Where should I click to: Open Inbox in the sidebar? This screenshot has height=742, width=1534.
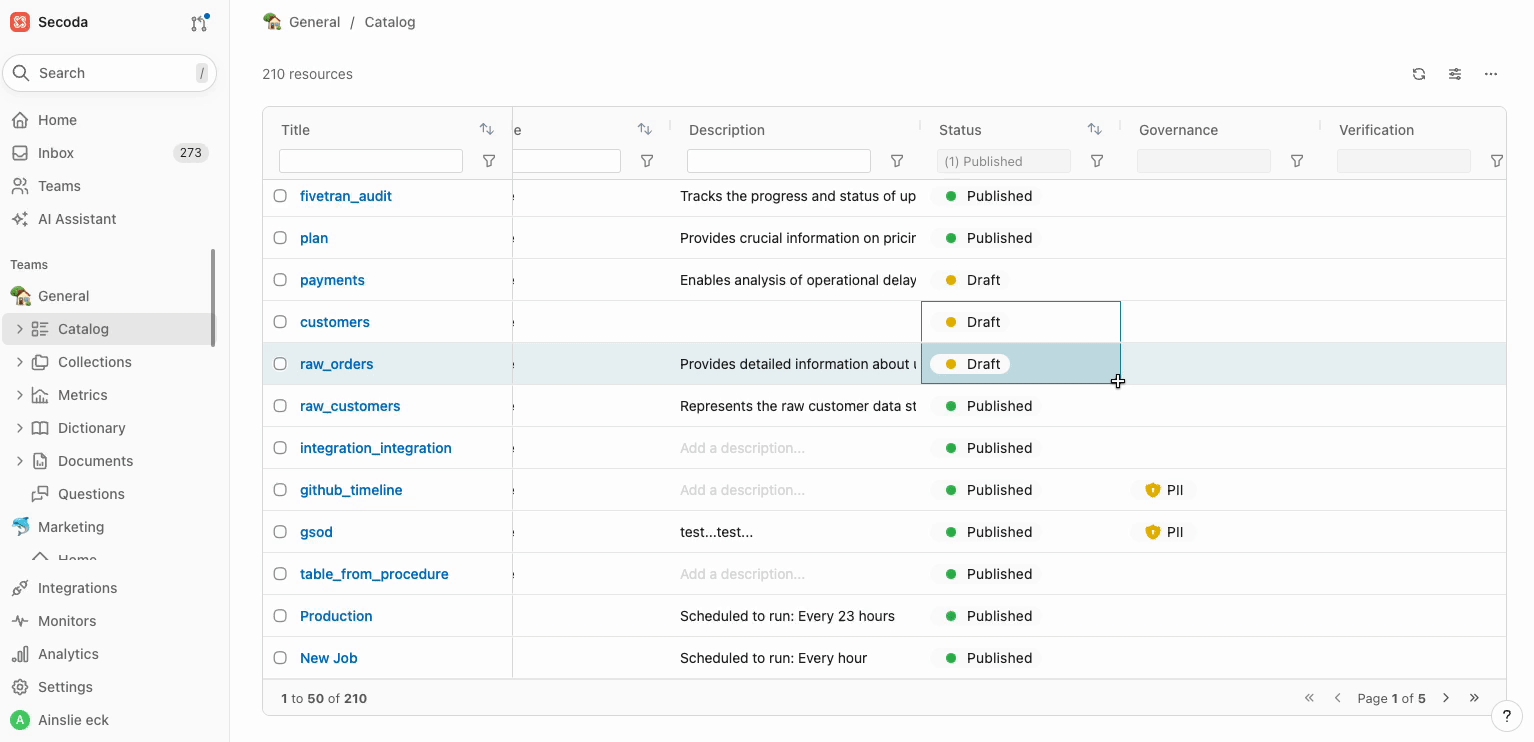coord(56,153)
